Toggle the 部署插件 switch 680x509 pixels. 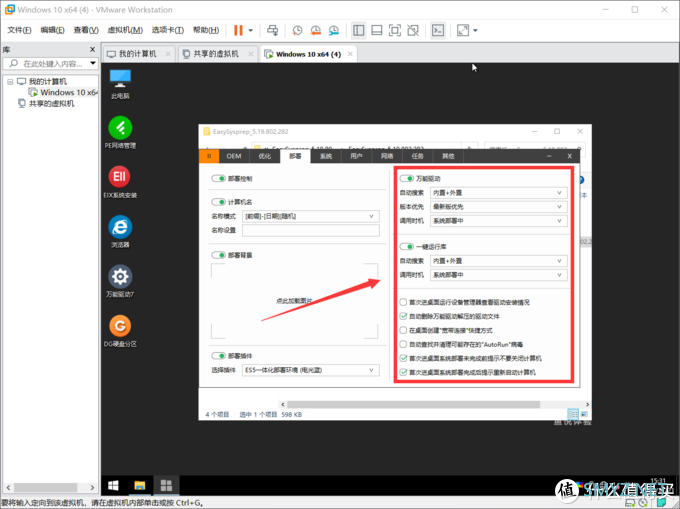(x=219, y=356)
